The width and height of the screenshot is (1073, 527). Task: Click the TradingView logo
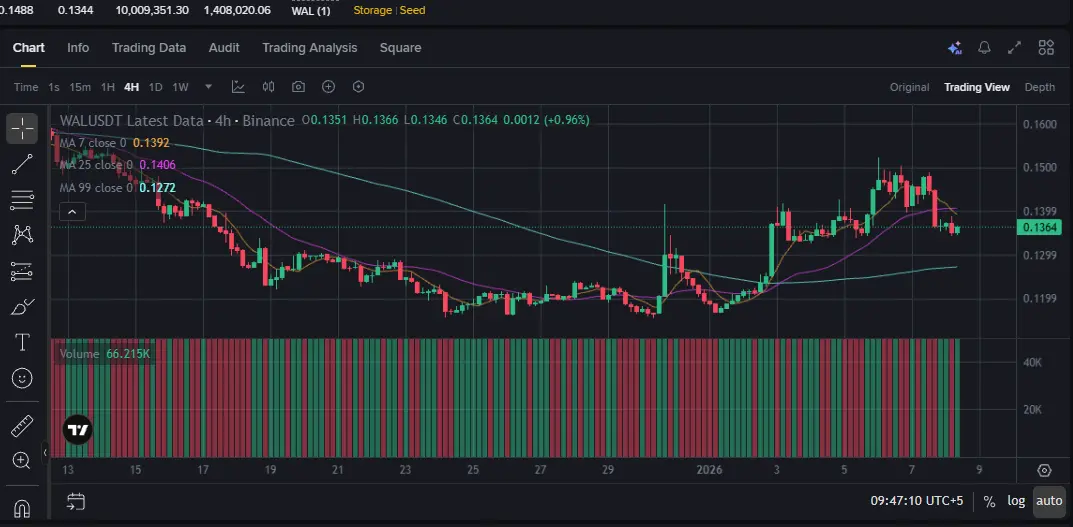(77, 430)
